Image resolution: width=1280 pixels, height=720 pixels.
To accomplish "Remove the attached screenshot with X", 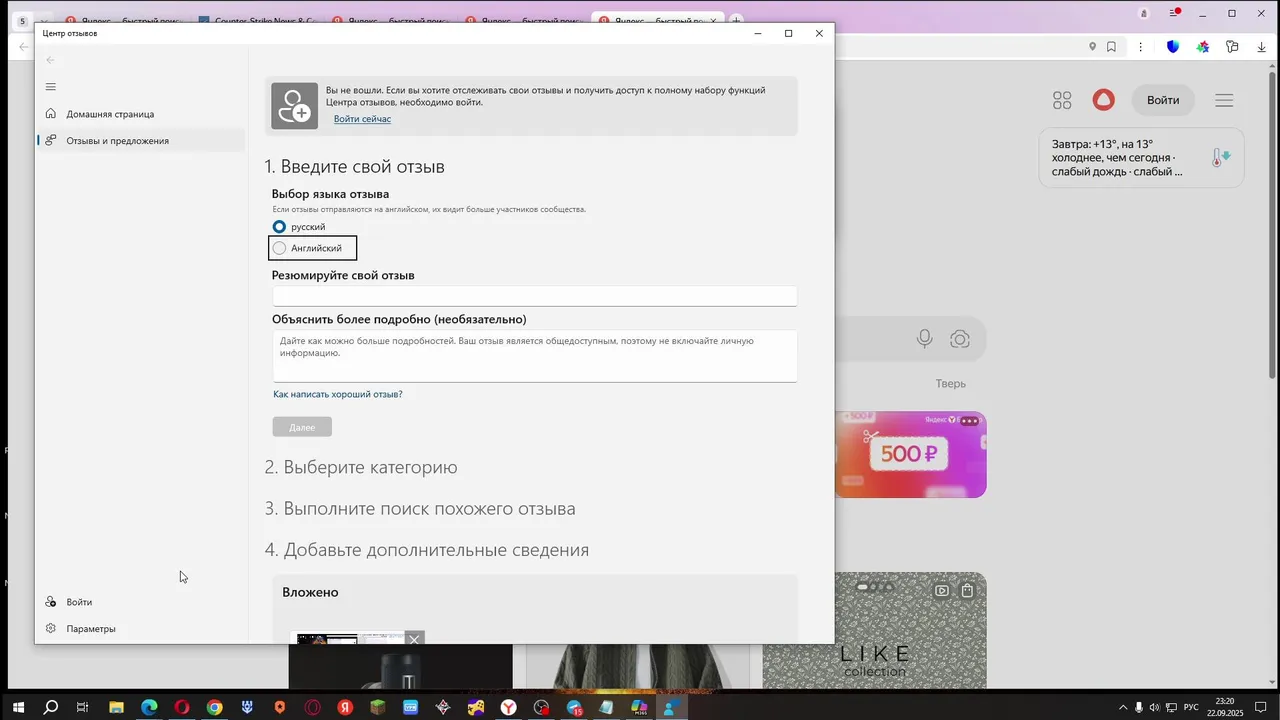I will (414, 638).
